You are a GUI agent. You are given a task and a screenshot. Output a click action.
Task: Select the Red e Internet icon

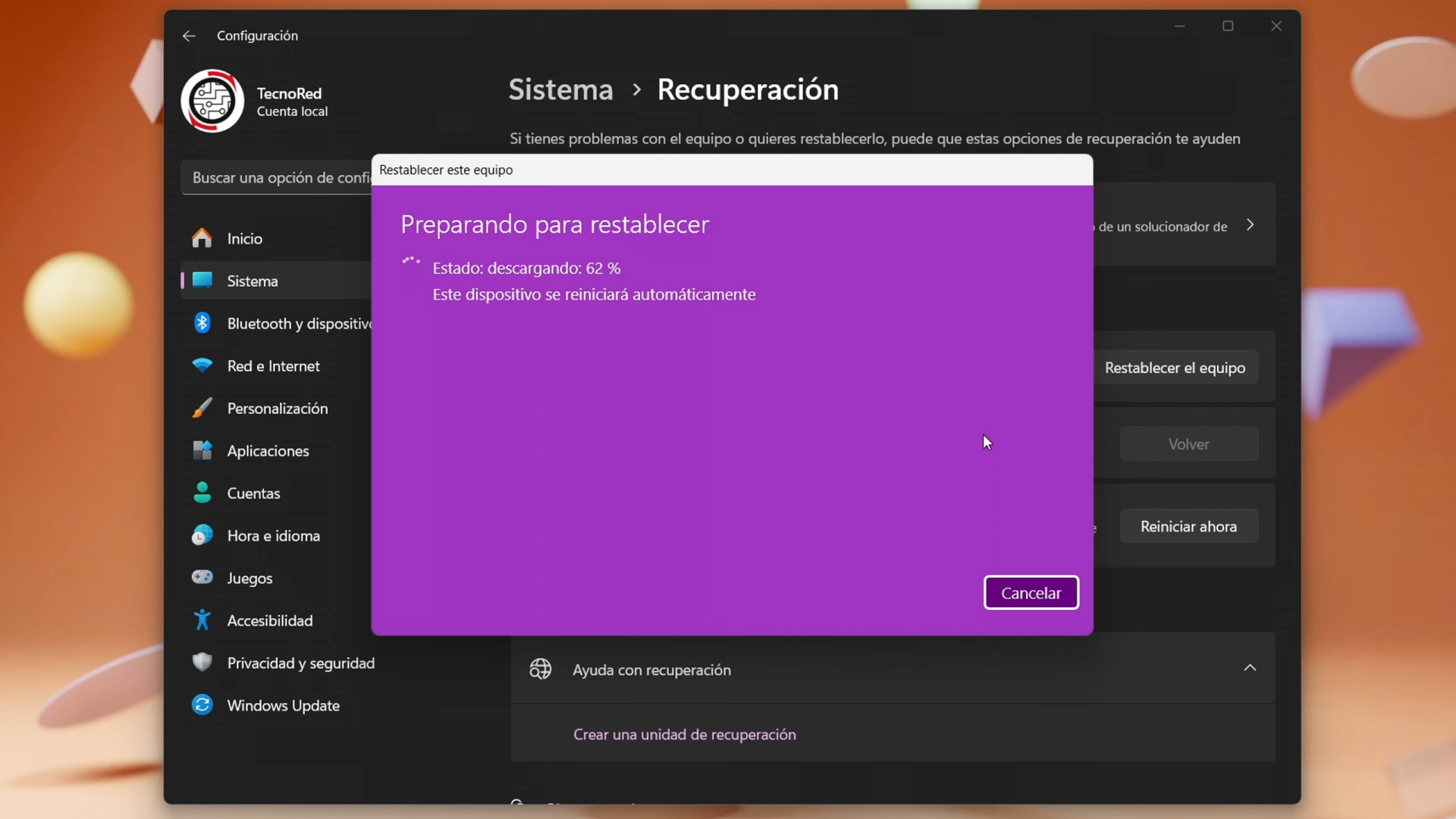click(x=202, y=366)
